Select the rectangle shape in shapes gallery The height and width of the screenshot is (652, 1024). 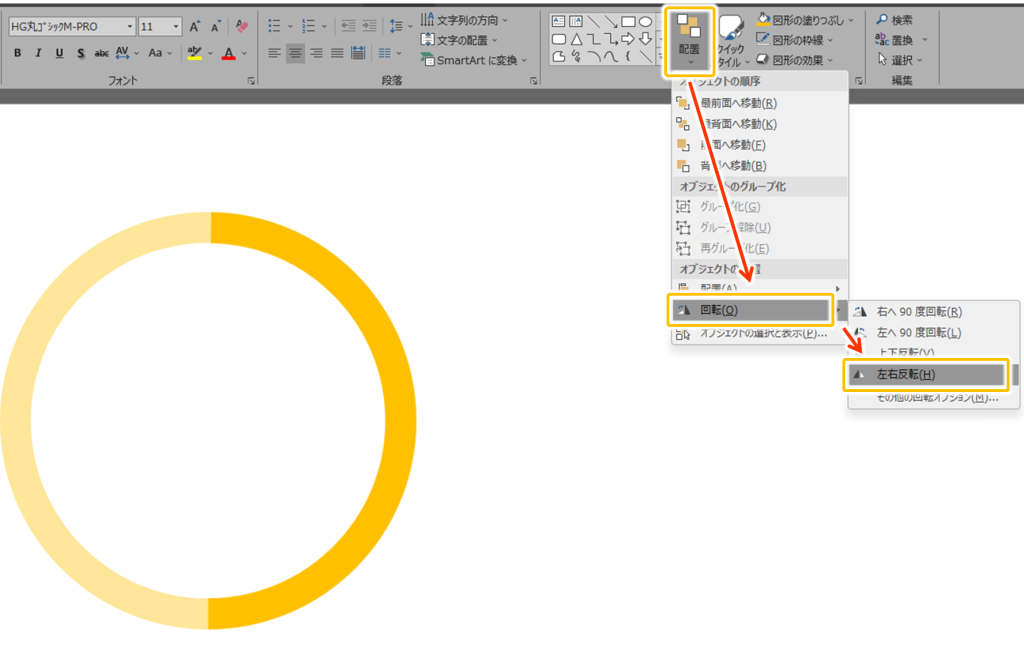coord(628,21)
